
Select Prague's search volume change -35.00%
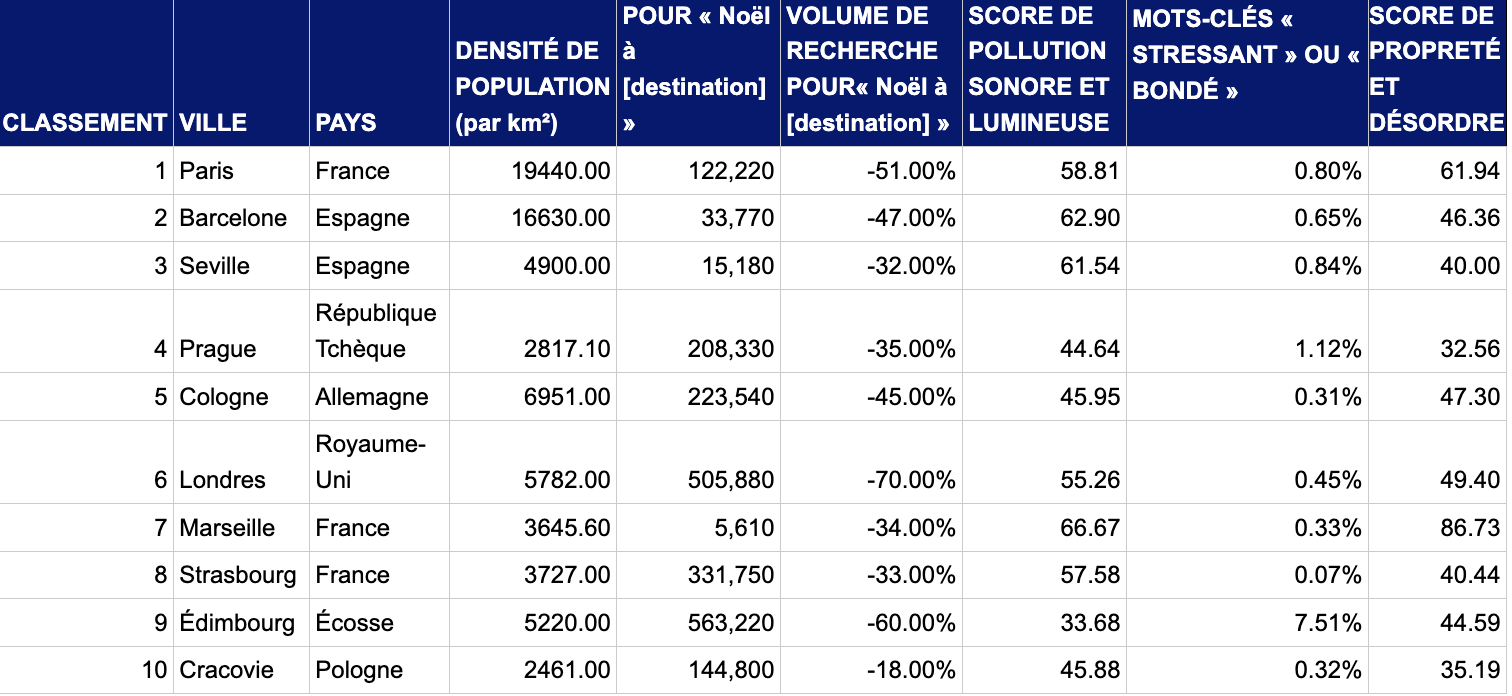point(911,349)
